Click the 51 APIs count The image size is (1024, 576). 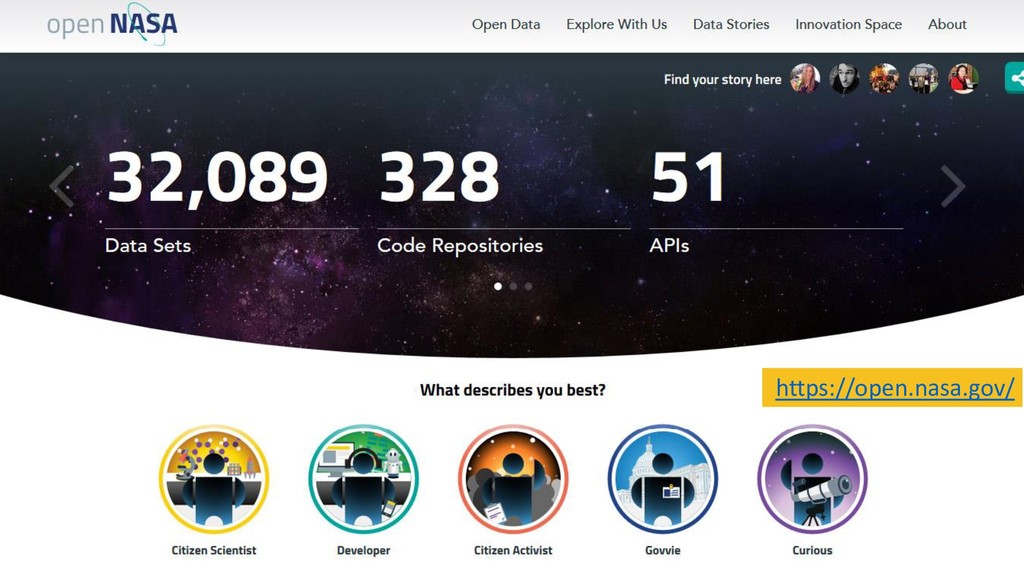(688, 176)
